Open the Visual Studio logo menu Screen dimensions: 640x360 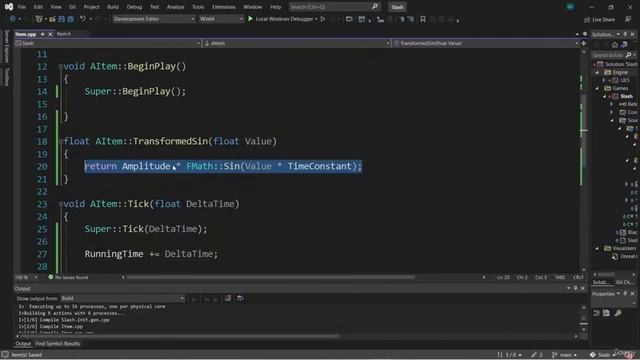click(9, 7)
